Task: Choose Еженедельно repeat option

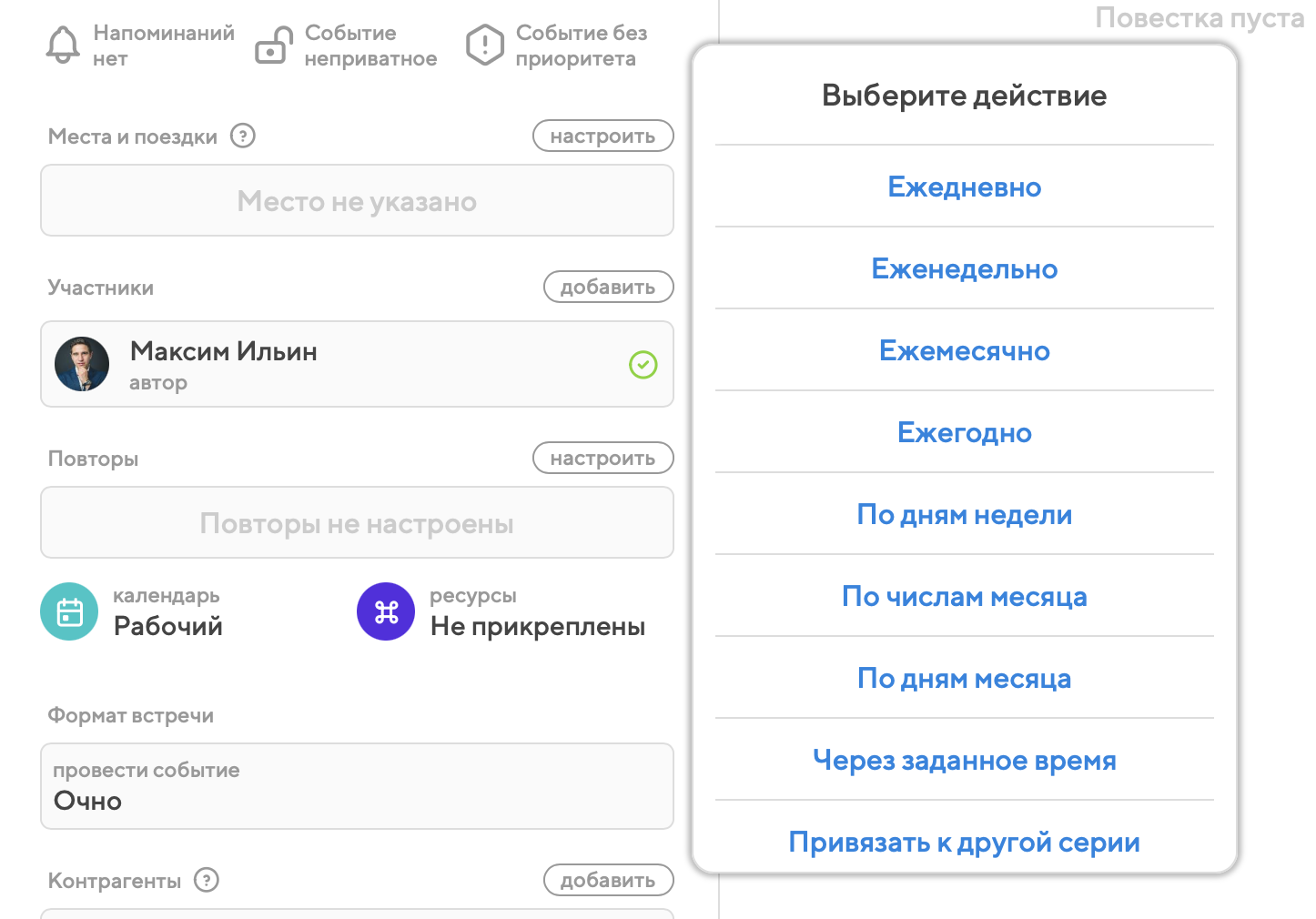Action: (x=964, y=269)
